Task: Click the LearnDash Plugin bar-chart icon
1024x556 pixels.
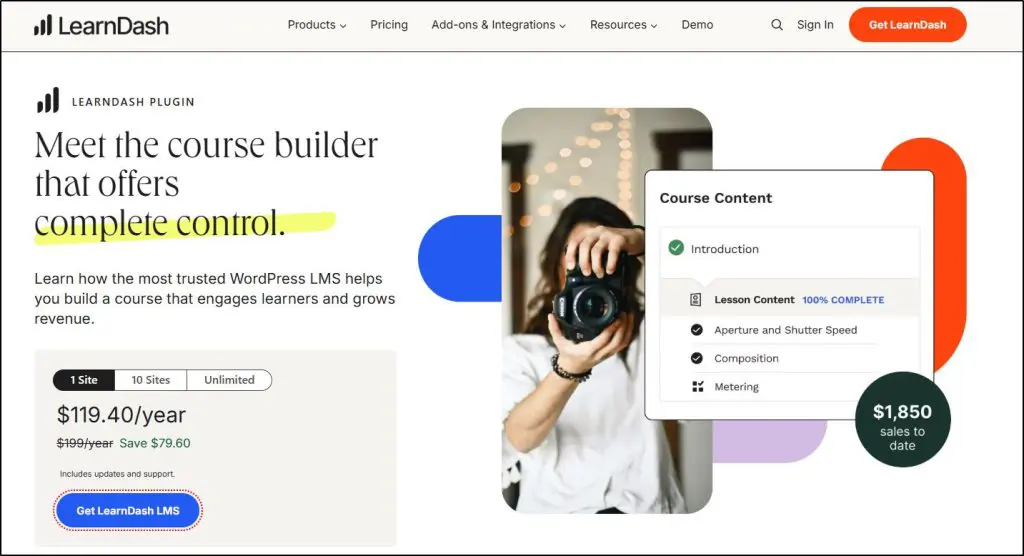Action: (x=48, y=101)
